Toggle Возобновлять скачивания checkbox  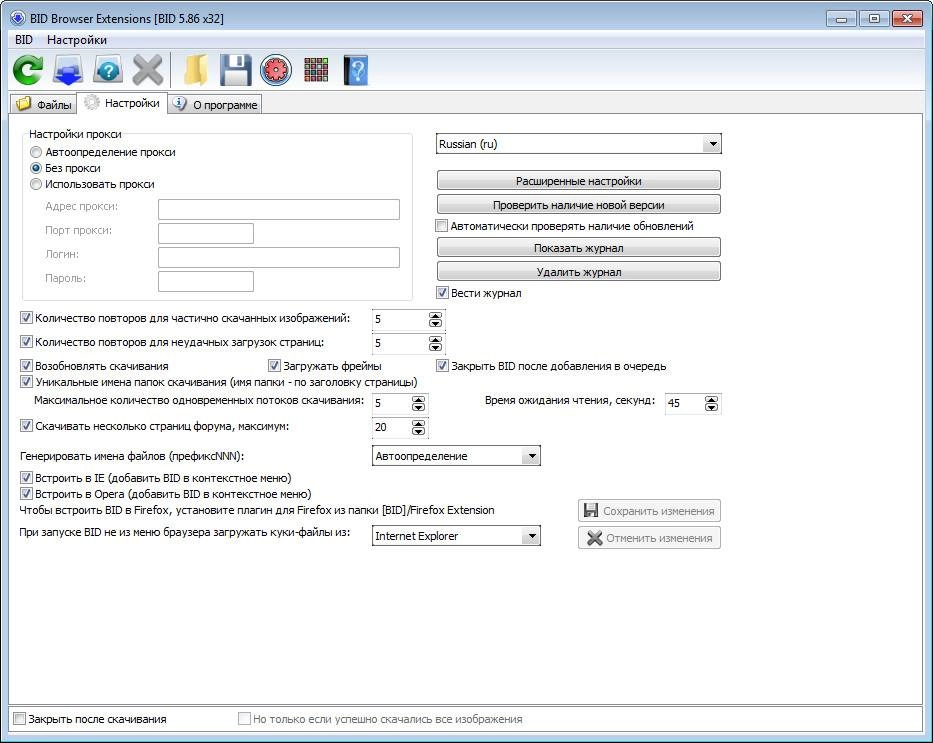(26, 366)
